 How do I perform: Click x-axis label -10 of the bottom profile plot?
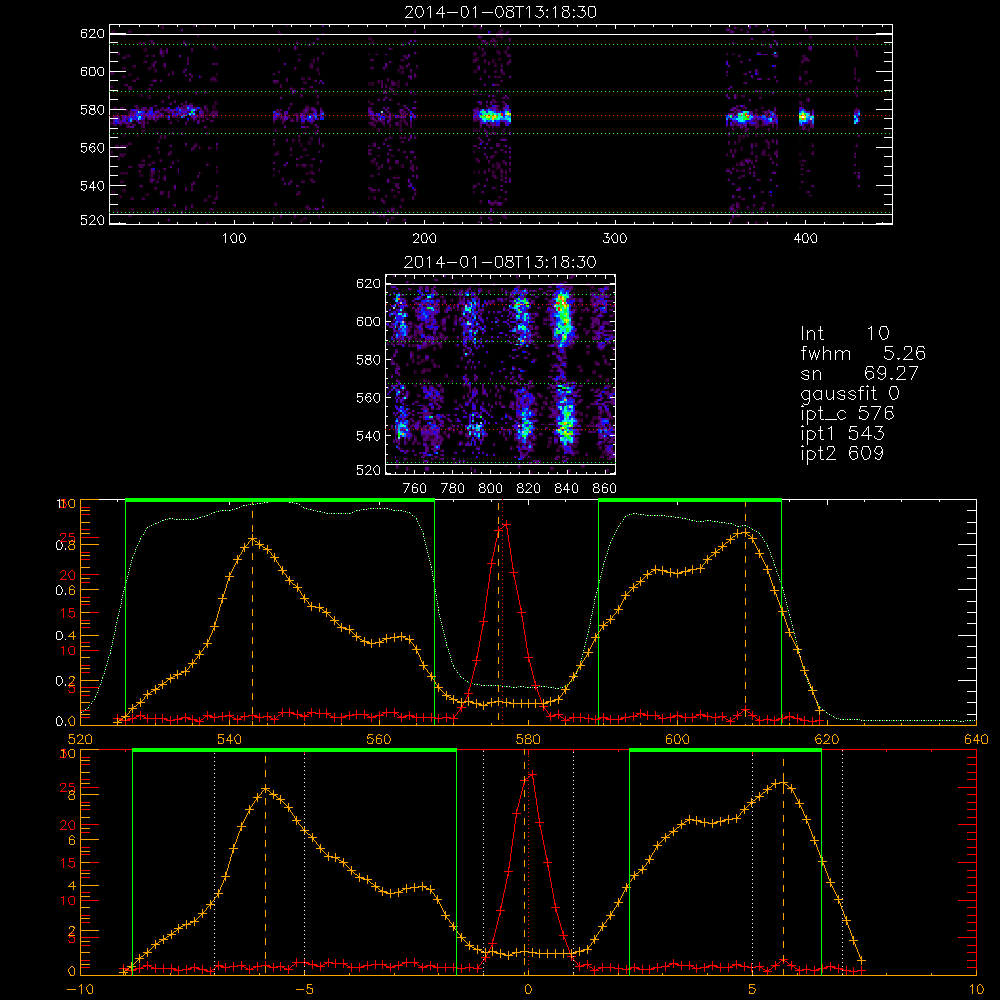(80, 990)
